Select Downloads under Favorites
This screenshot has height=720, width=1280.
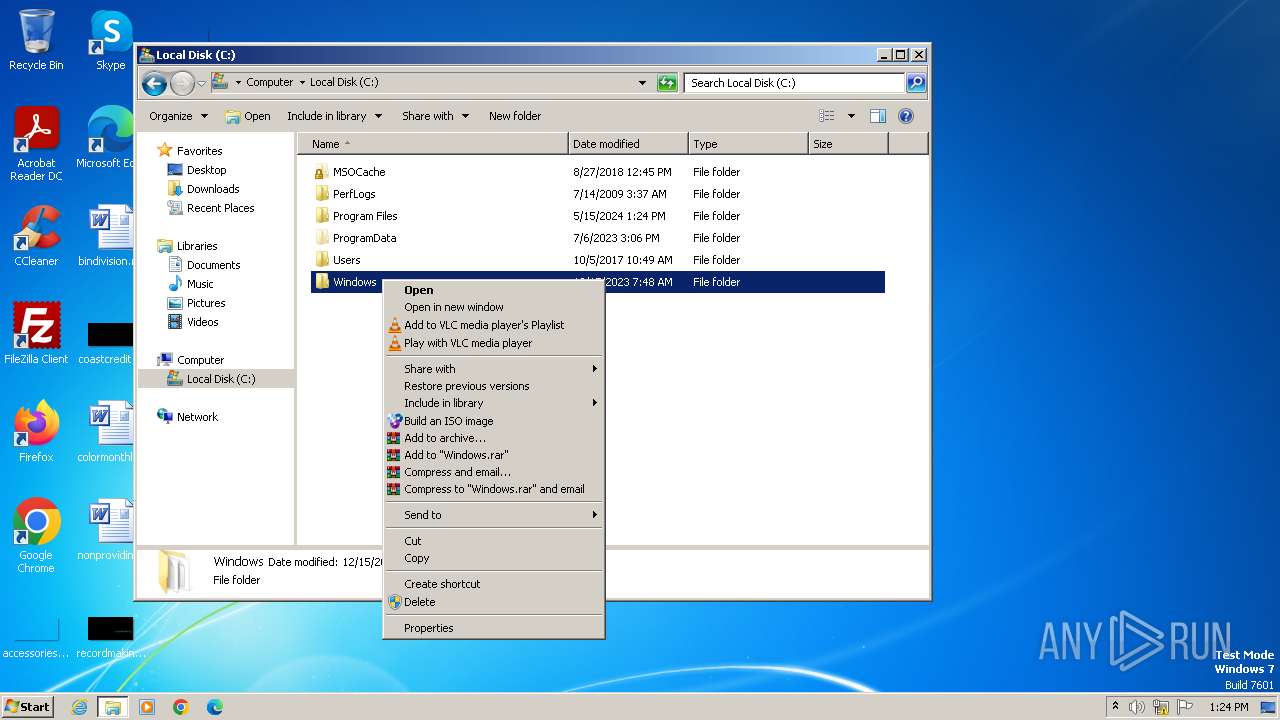click(213, 189)
